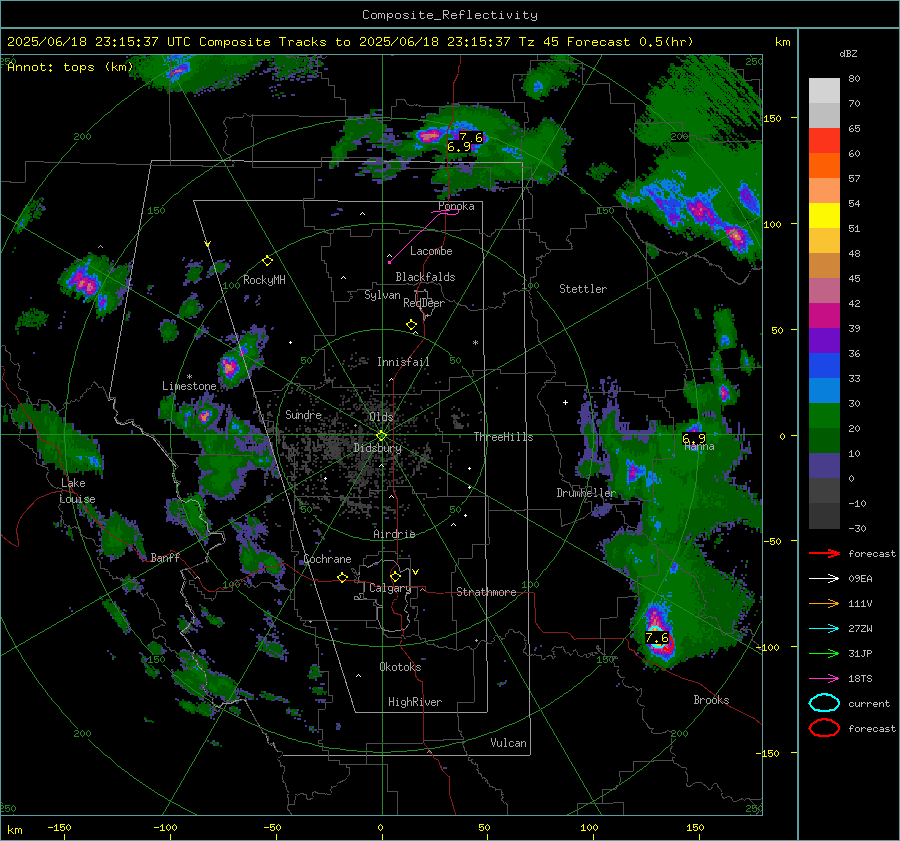Click the yellow diamond marker below RedDeer
900x841 pixels.
pyautogui.click(x=411, y=325)
